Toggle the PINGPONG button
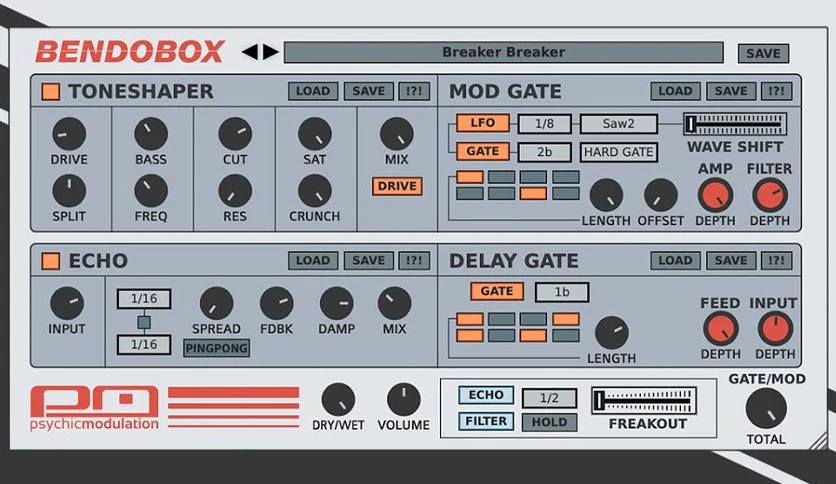Screen dimensions: 836x484 pyautogui.click(x=216, y=348)
